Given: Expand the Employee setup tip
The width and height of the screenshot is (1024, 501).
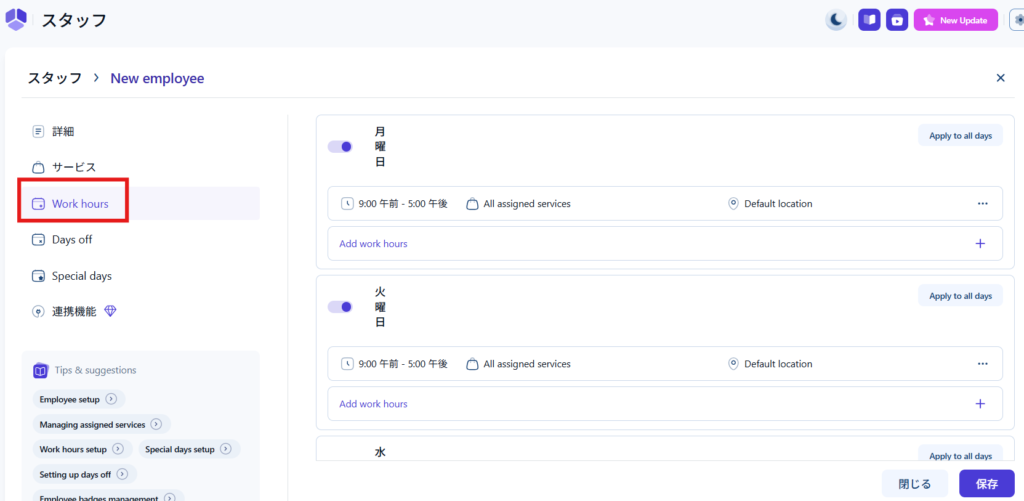Looking at the screenshot, I should pos(111,399).
